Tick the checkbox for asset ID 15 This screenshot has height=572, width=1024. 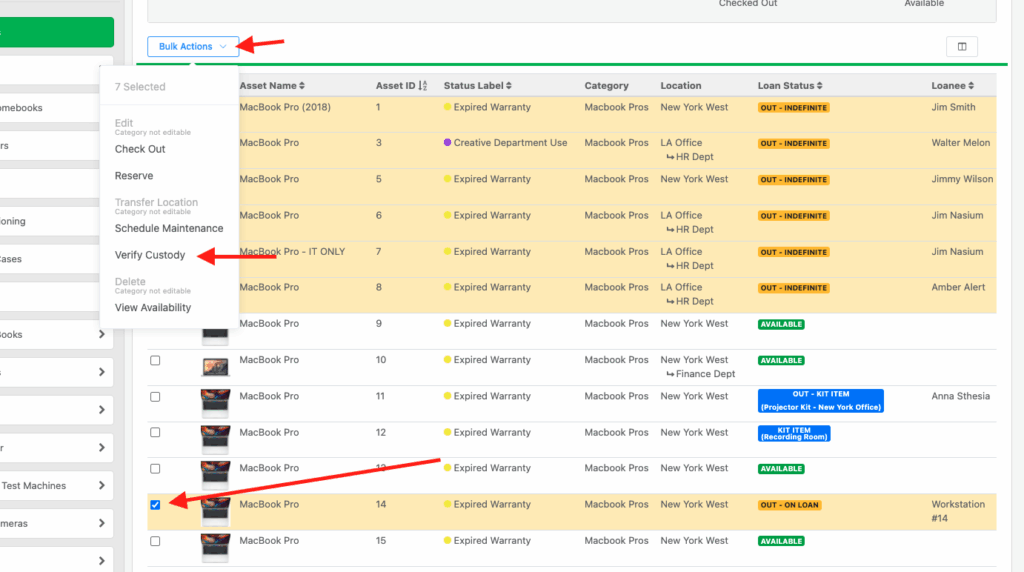click(x=155, y=541)
